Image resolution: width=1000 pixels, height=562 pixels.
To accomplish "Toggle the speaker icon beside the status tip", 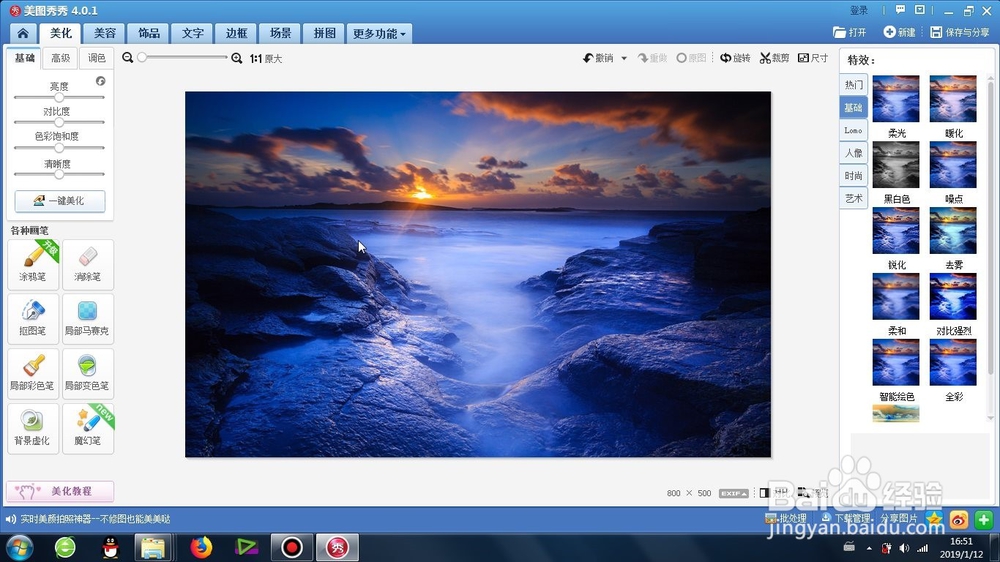I will (10, 519).
